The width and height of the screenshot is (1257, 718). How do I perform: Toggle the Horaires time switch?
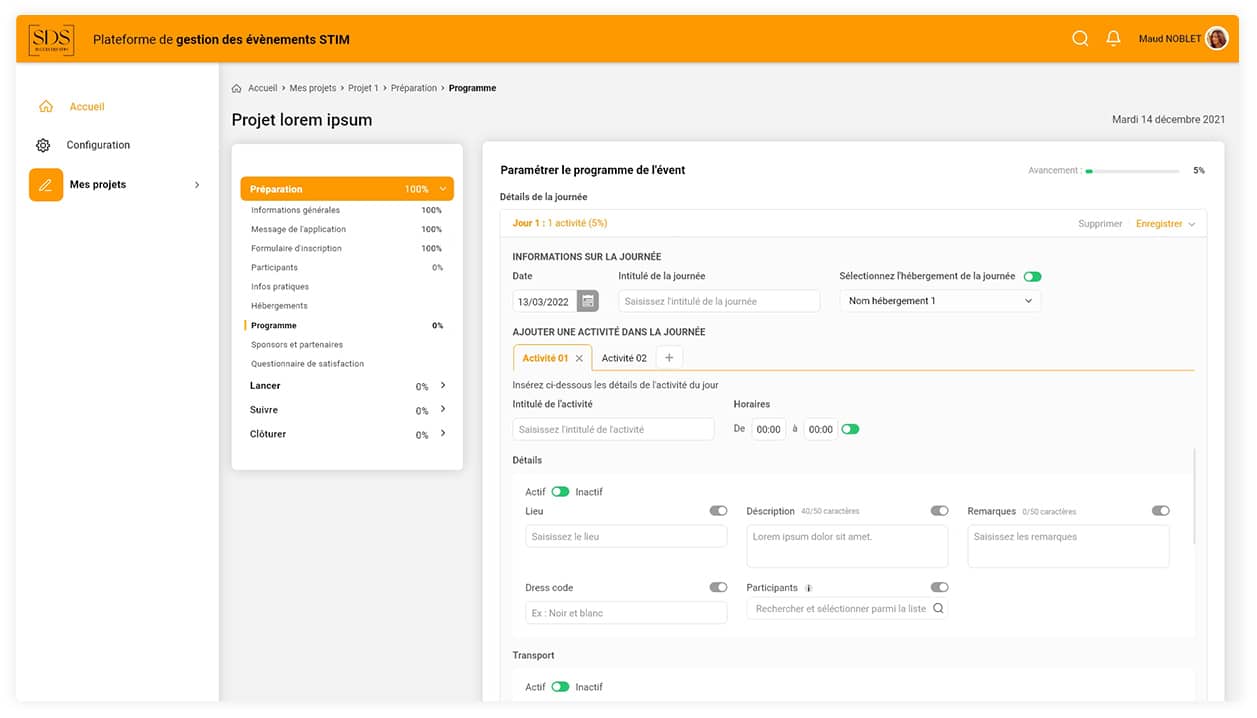(x=850, y=429)
